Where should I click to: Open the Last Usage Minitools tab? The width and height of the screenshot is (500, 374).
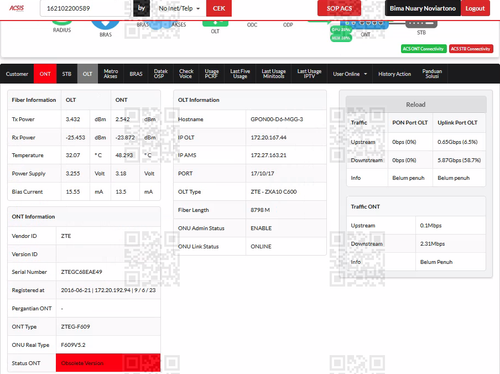pyautogui.click(x=274, y=74)
